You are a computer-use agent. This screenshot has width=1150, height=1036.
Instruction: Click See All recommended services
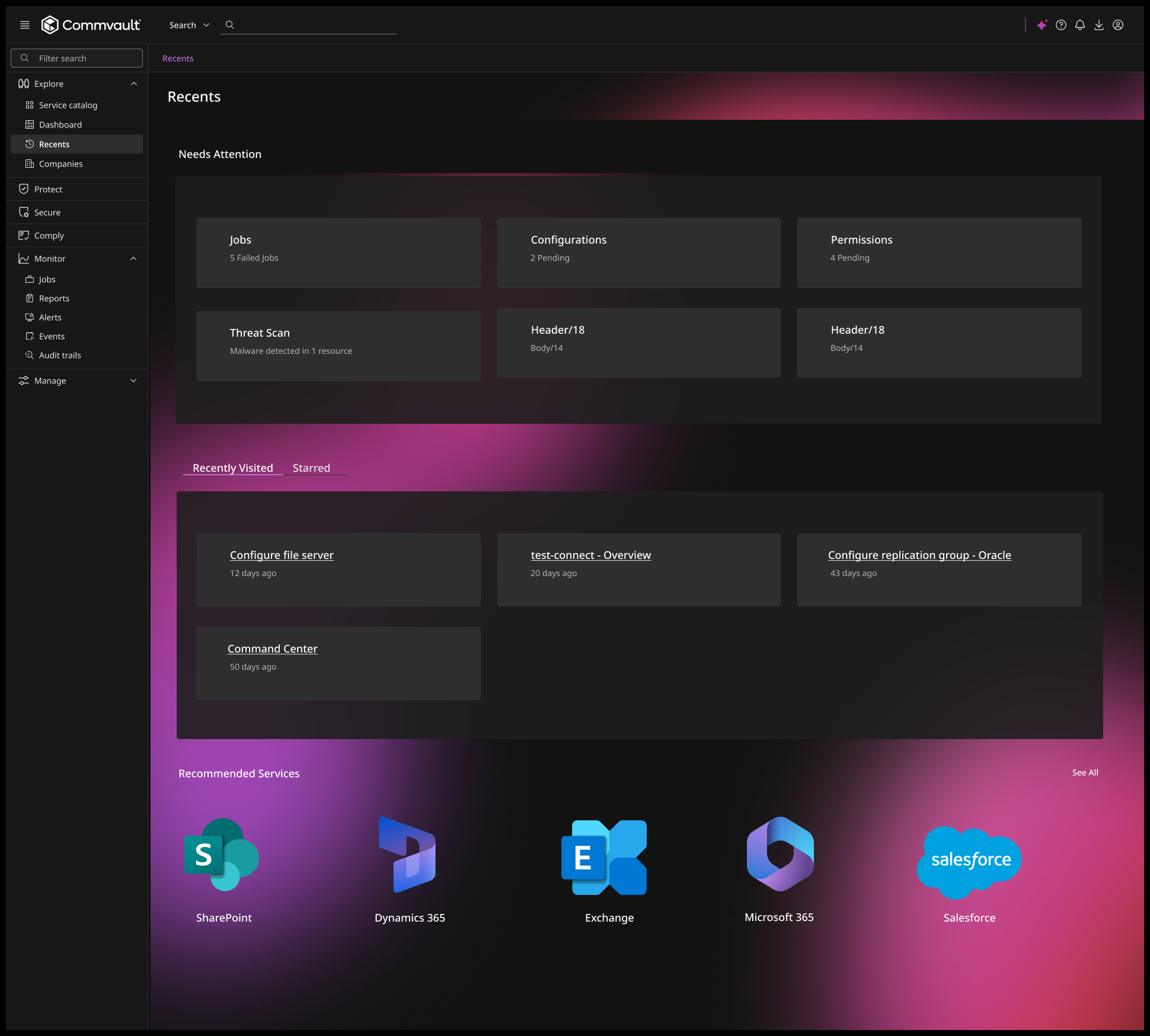[1085, 772]
